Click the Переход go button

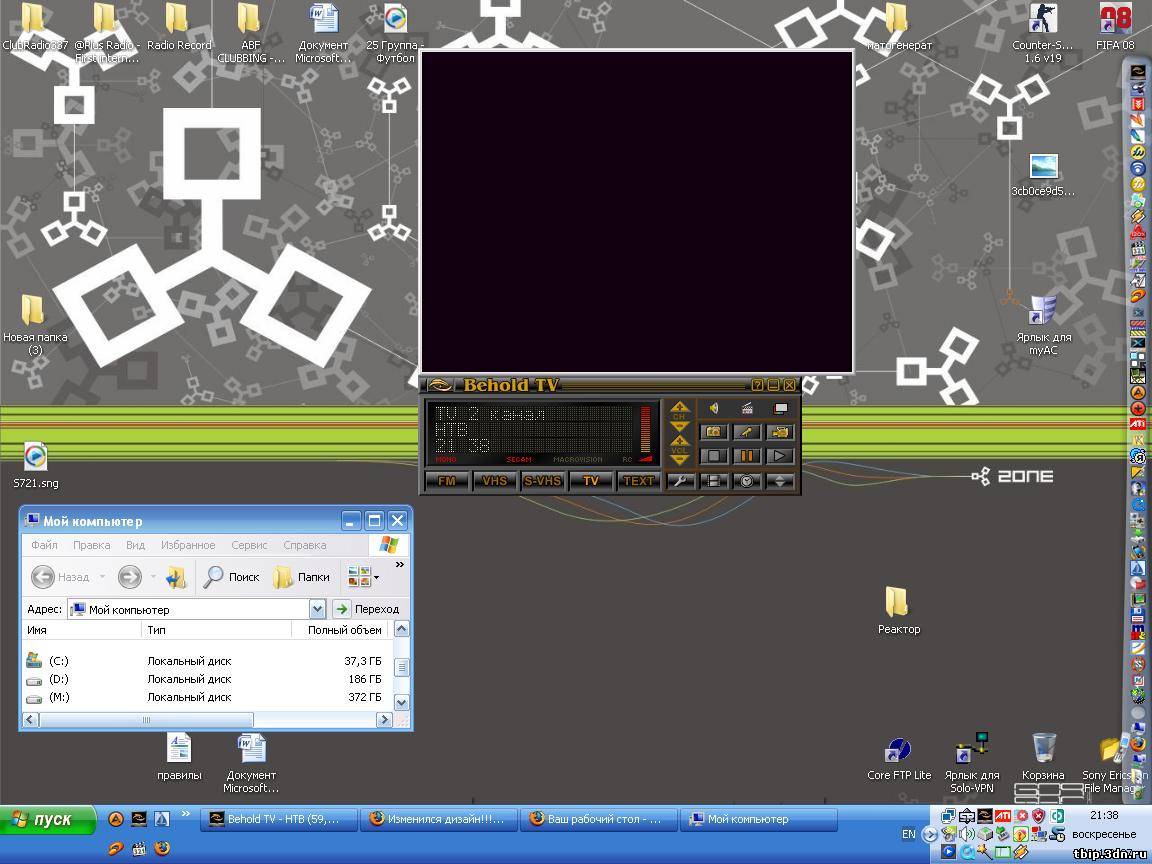tap(367, 609)
